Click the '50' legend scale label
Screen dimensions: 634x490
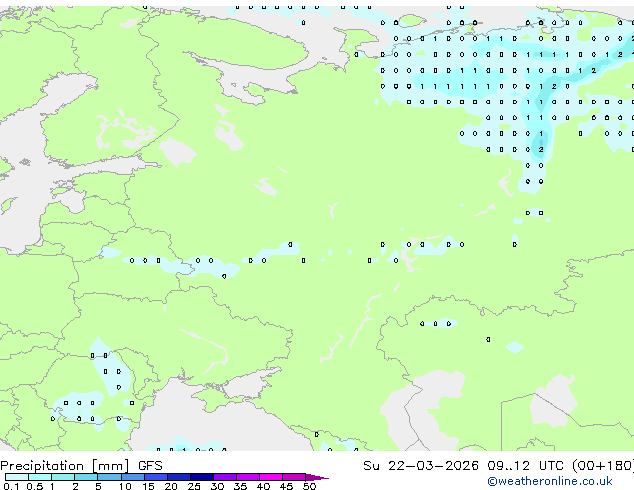309,486
